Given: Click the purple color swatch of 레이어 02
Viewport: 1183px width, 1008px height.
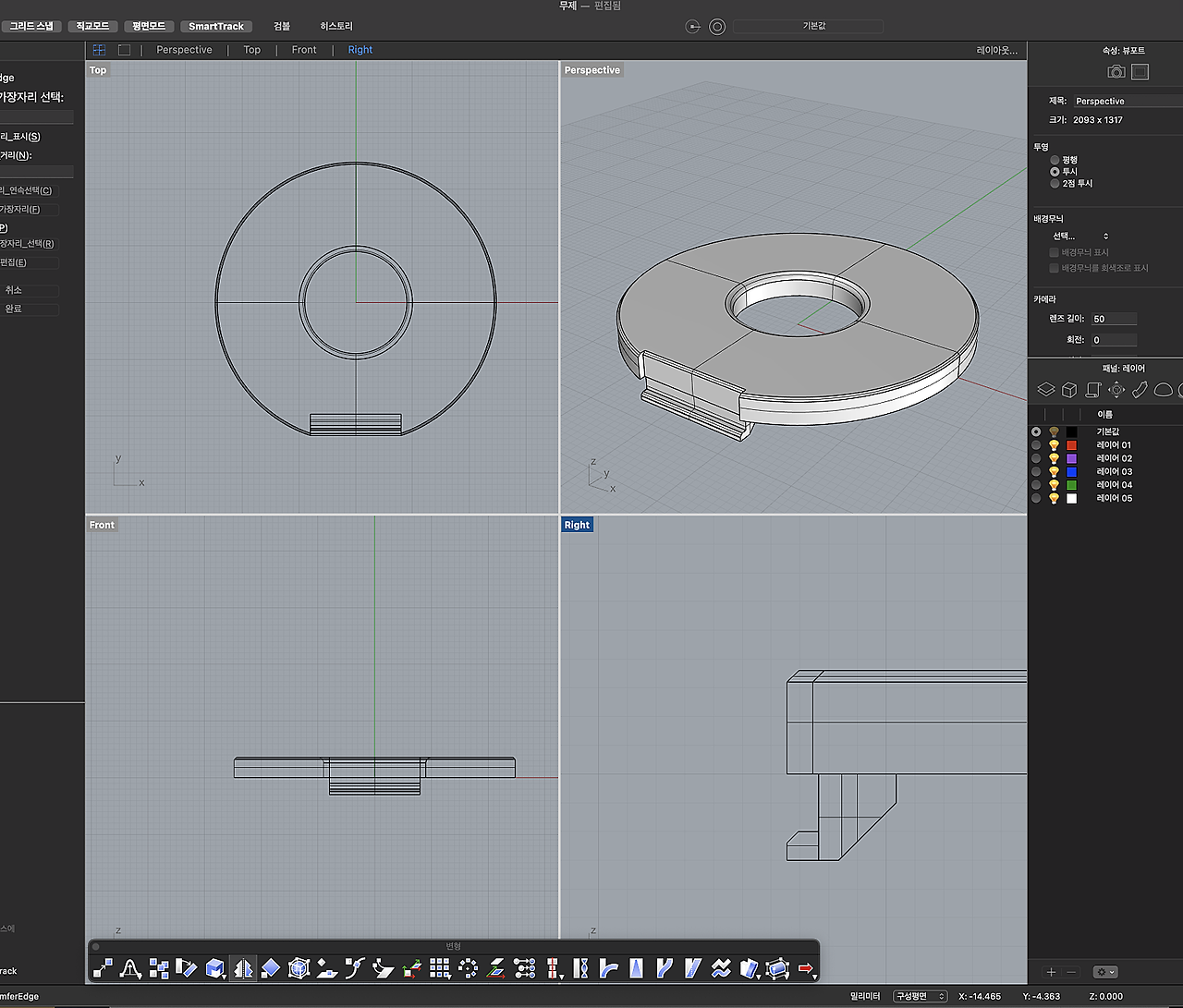Looking at the screenshot, I should pyautogui.click(x=1072, y=458).
